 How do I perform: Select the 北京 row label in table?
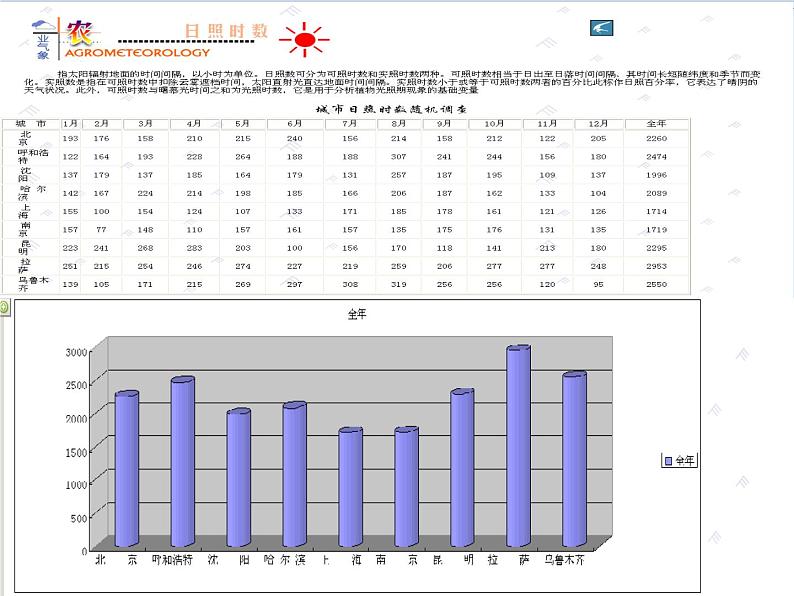(x=25, y=138)
